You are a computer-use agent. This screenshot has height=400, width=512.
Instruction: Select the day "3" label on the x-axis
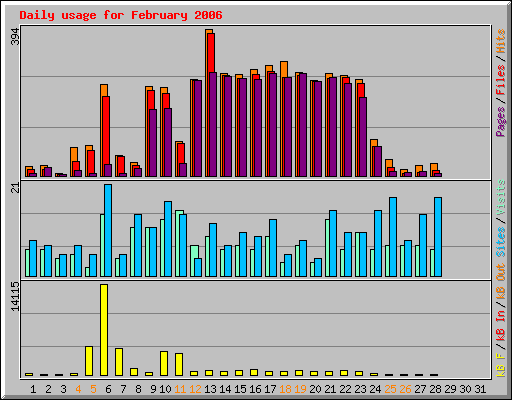pyautogui.click(x=63, y=389)
